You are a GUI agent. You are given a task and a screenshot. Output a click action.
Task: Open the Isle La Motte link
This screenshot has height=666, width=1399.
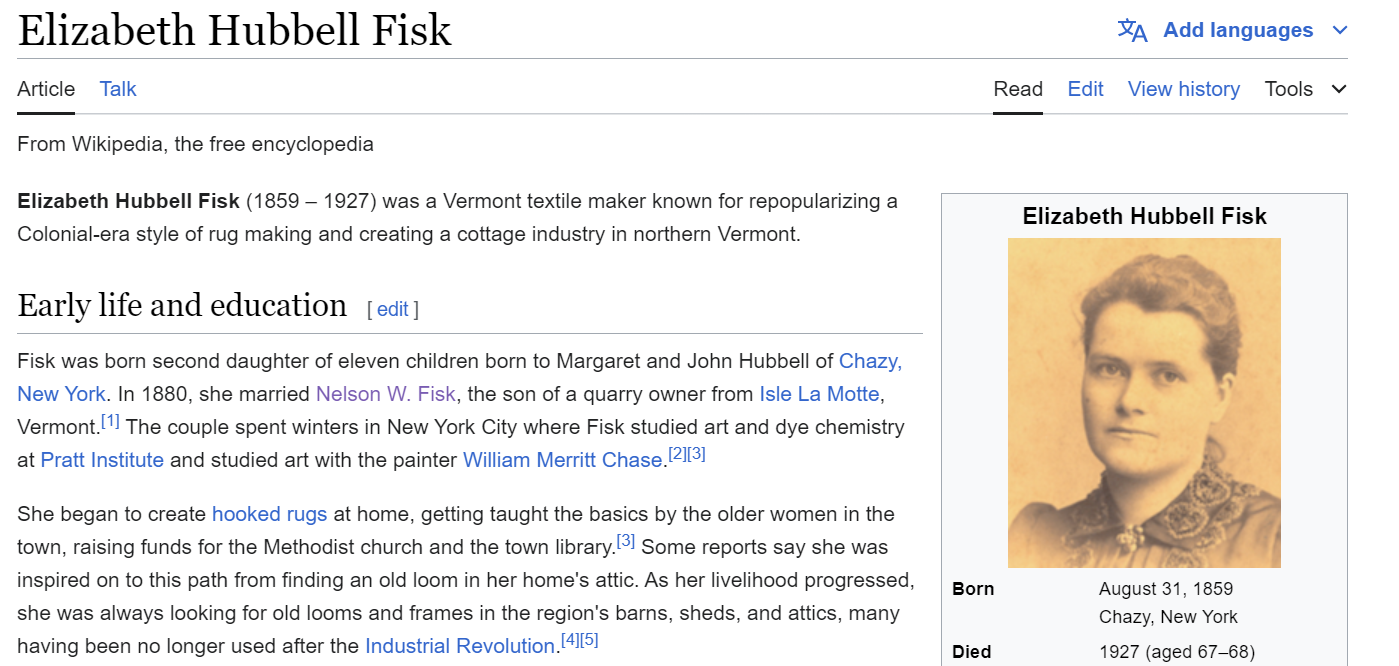coord(819,394)
